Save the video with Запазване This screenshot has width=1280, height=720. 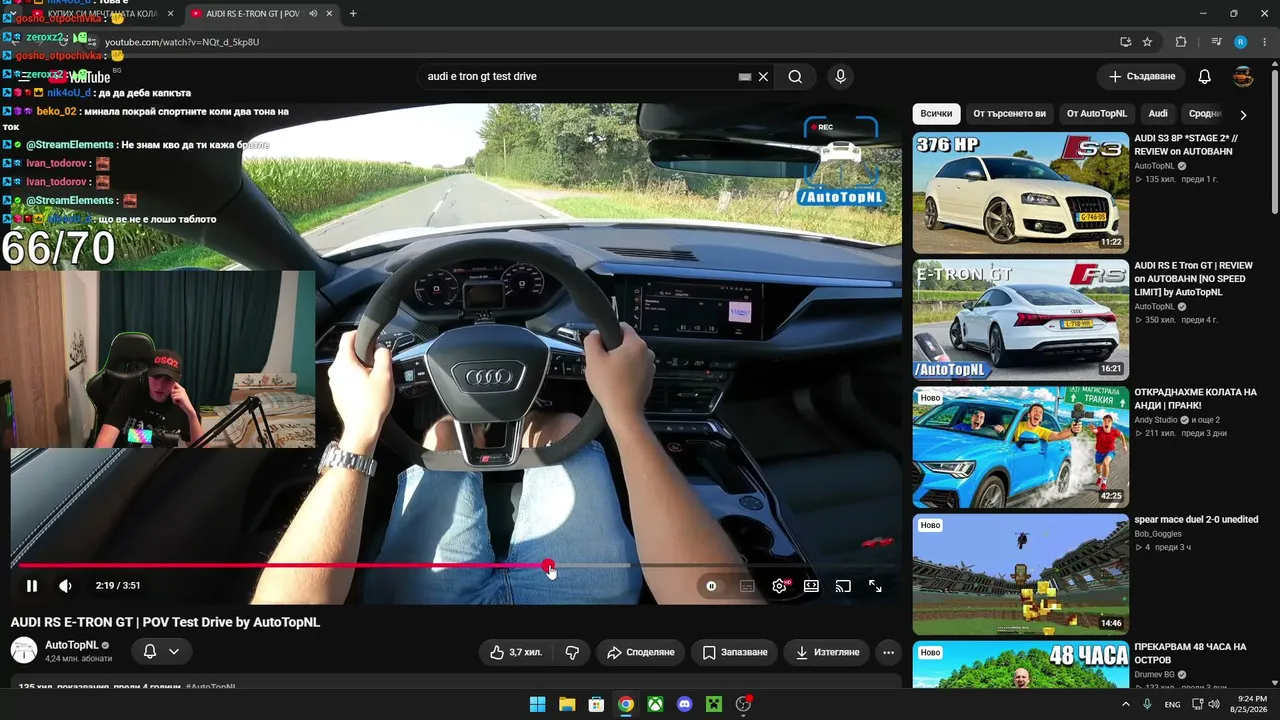735,652
